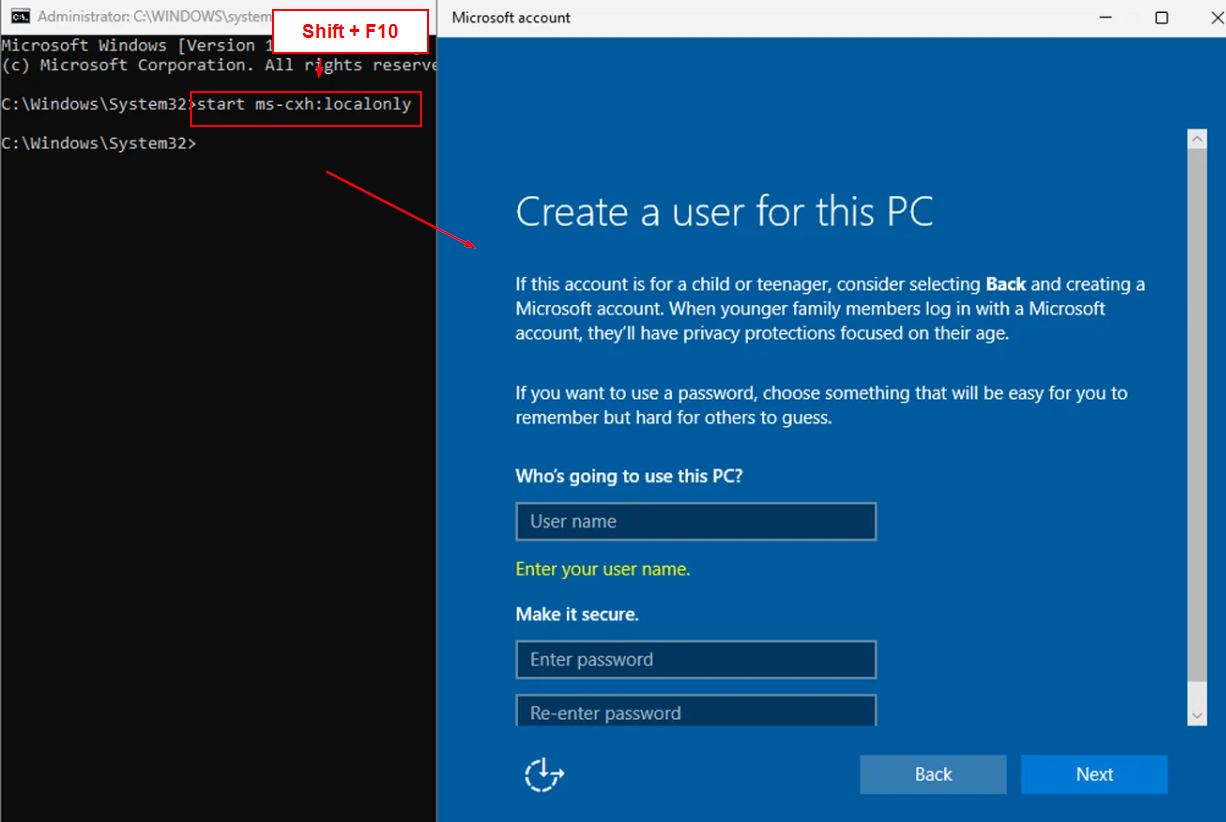This screenshot has width=1226, height=822.
Task: Click the empty Command Prompt input line
Action: (300, 144)
